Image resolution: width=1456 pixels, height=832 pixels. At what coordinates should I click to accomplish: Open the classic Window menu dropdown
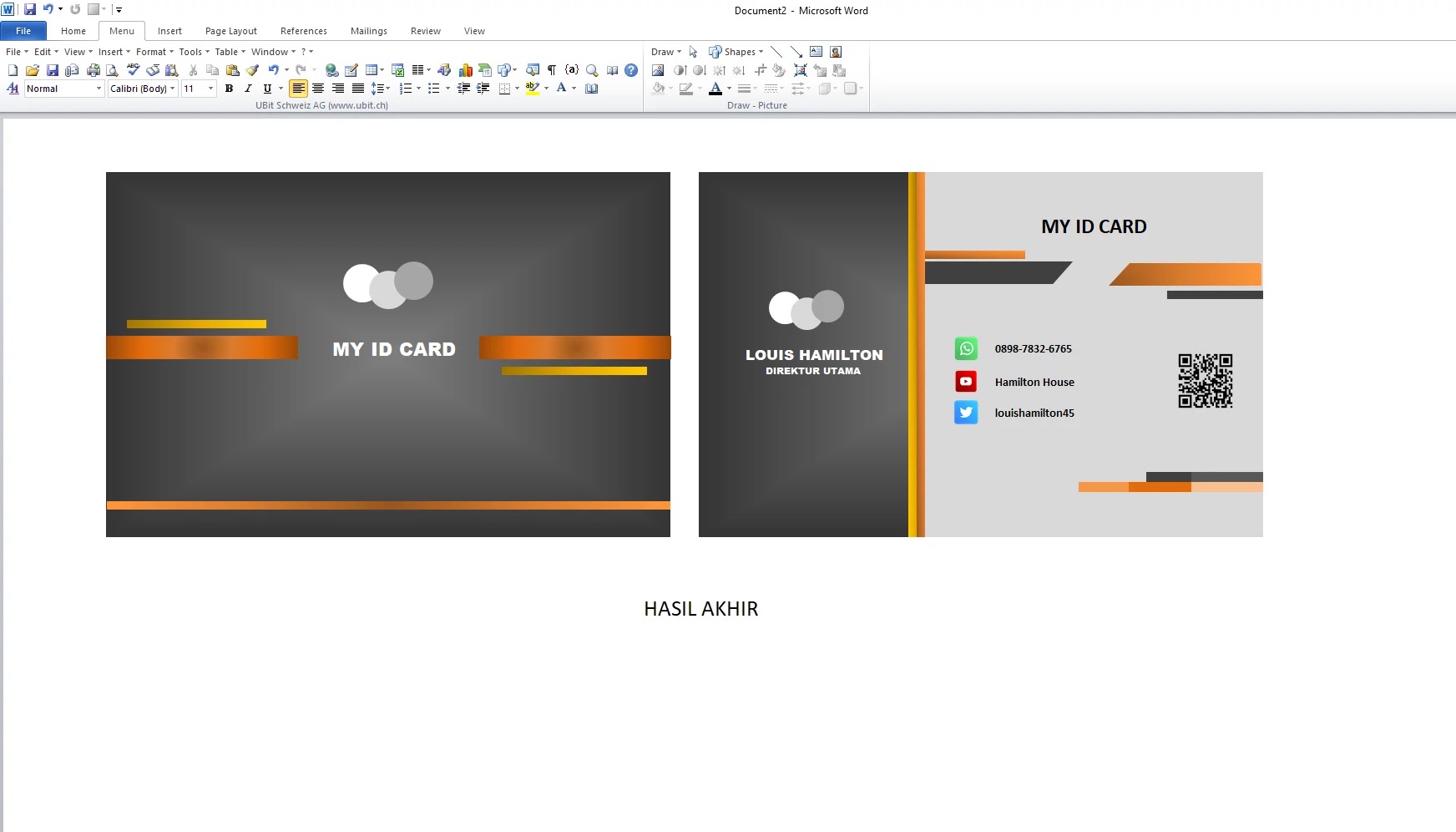tap(274, 52)
